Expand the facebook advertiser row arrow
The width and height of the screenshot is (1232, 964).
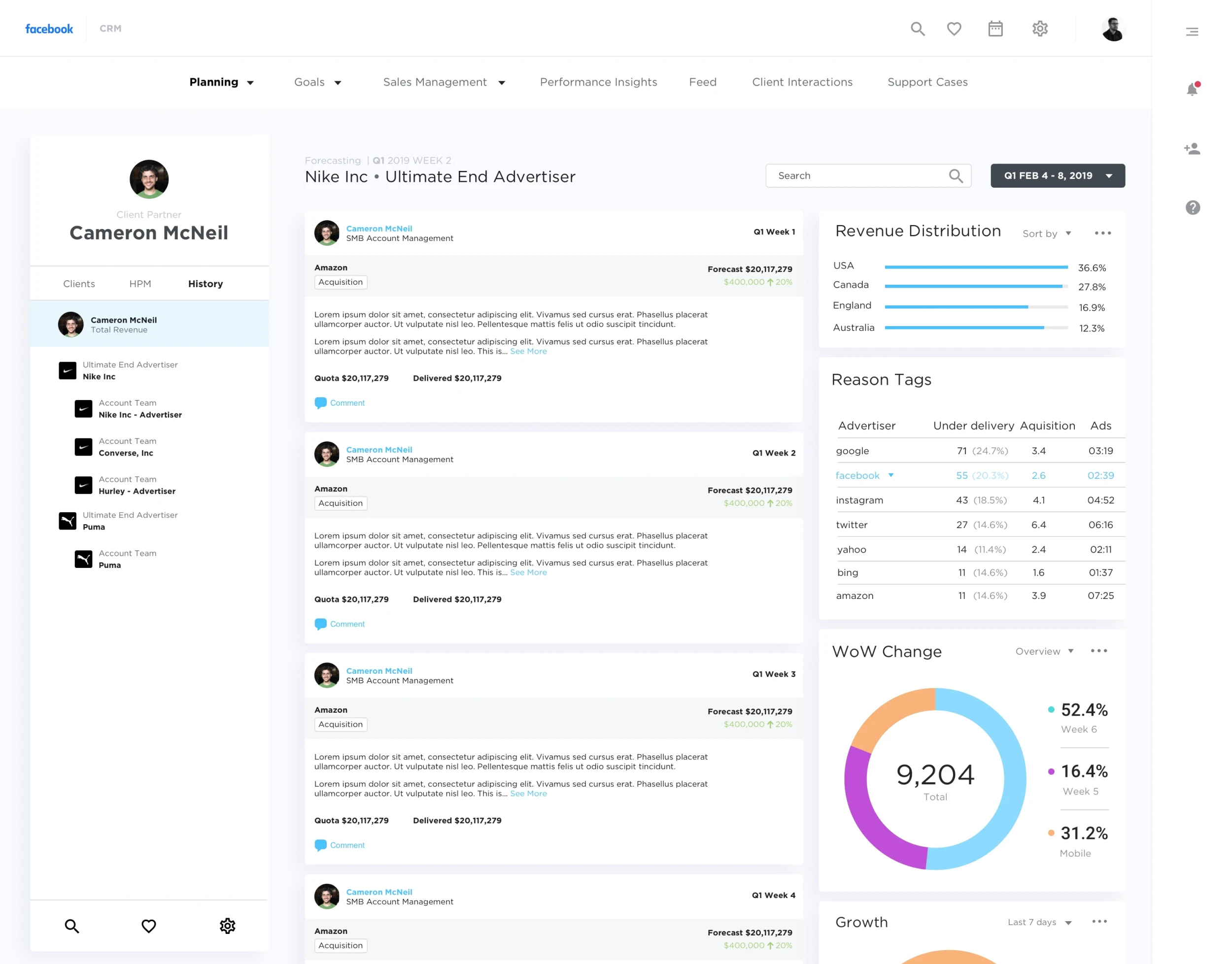coord(890,475)
